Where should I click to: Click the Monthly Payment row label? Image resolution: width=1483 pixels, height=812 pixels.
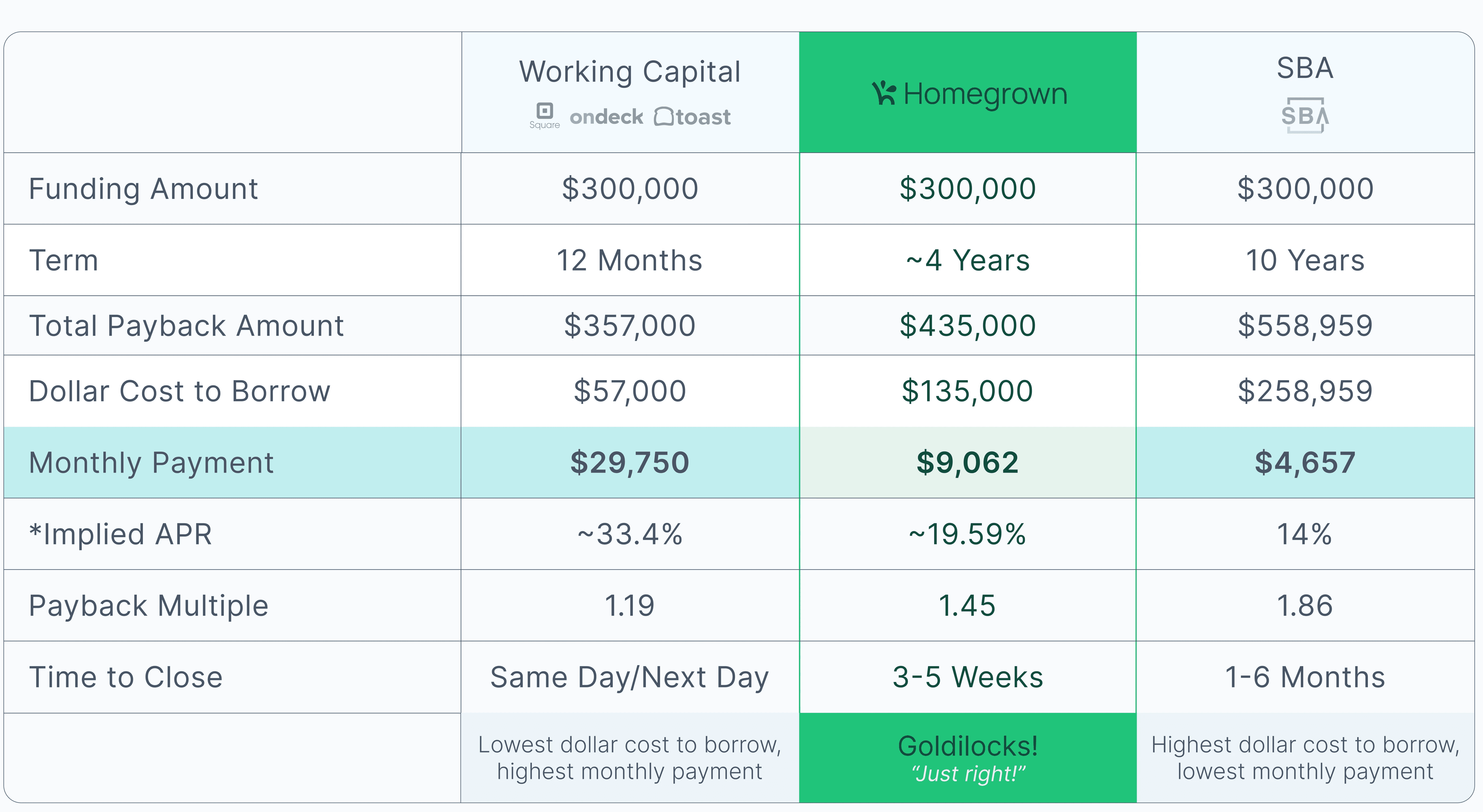(151, 463)
